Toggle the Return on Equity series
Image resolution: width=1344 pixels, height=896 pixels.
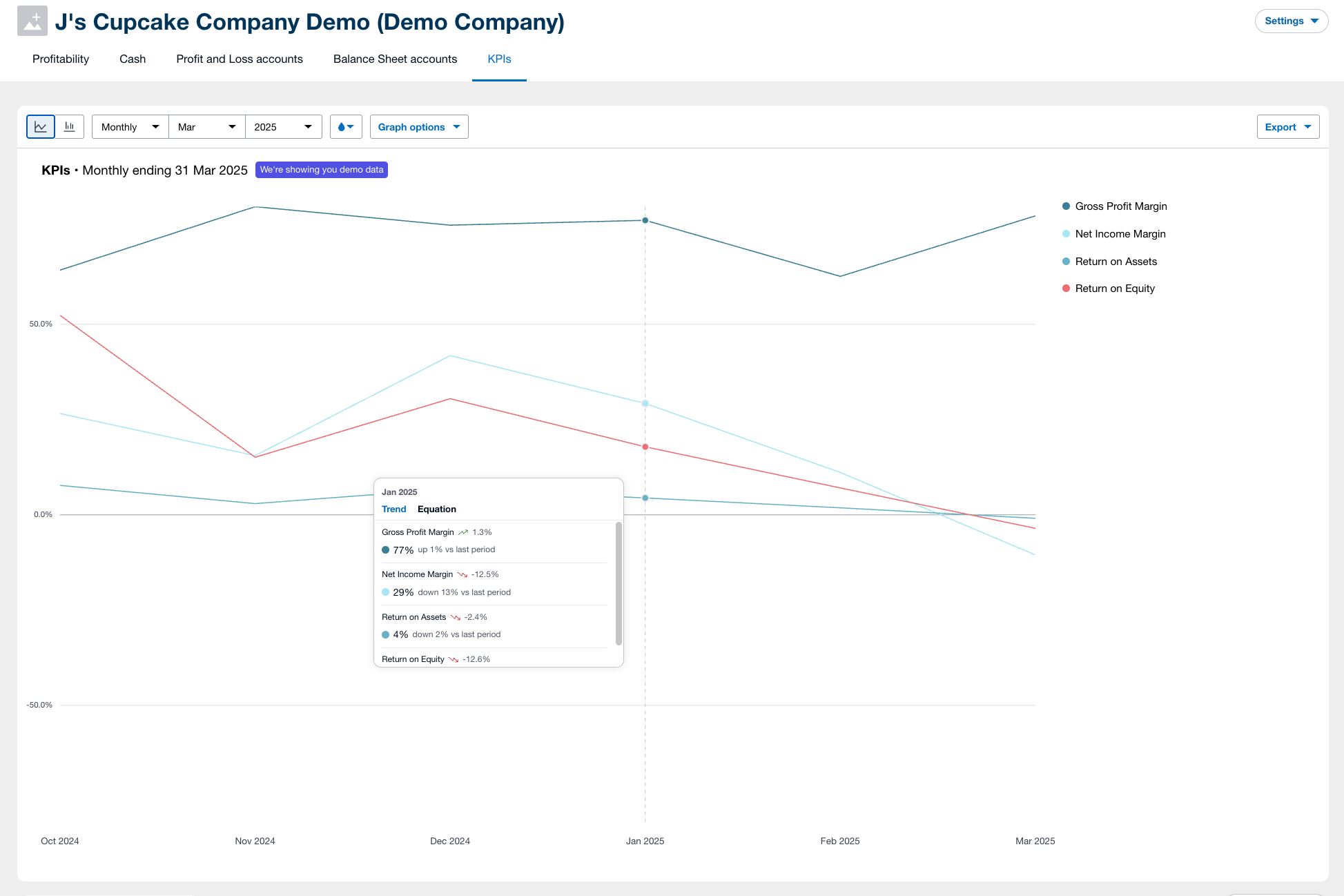(1115, 289)
